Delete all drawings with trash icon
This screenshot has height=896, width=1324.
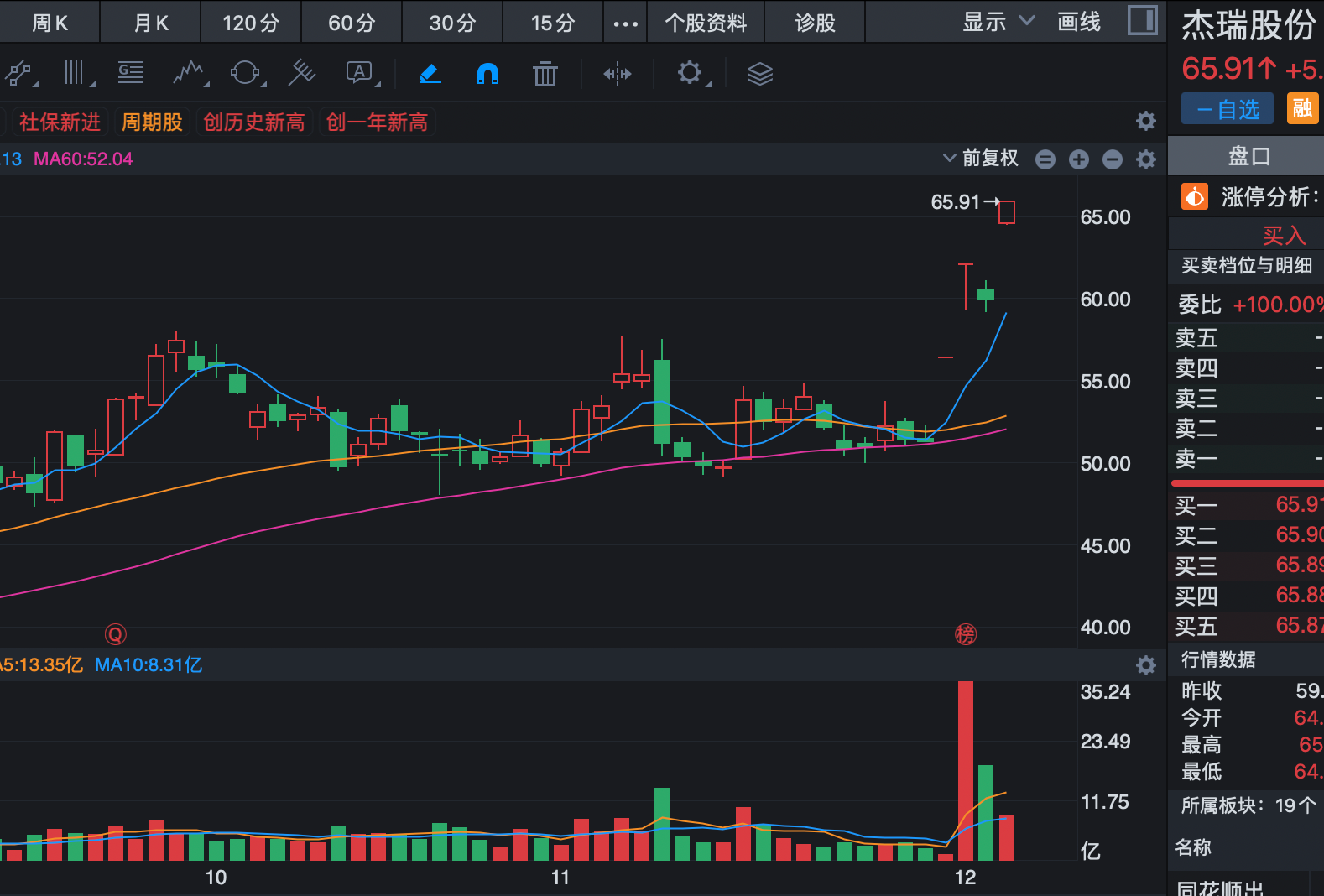tap(545, 74)
